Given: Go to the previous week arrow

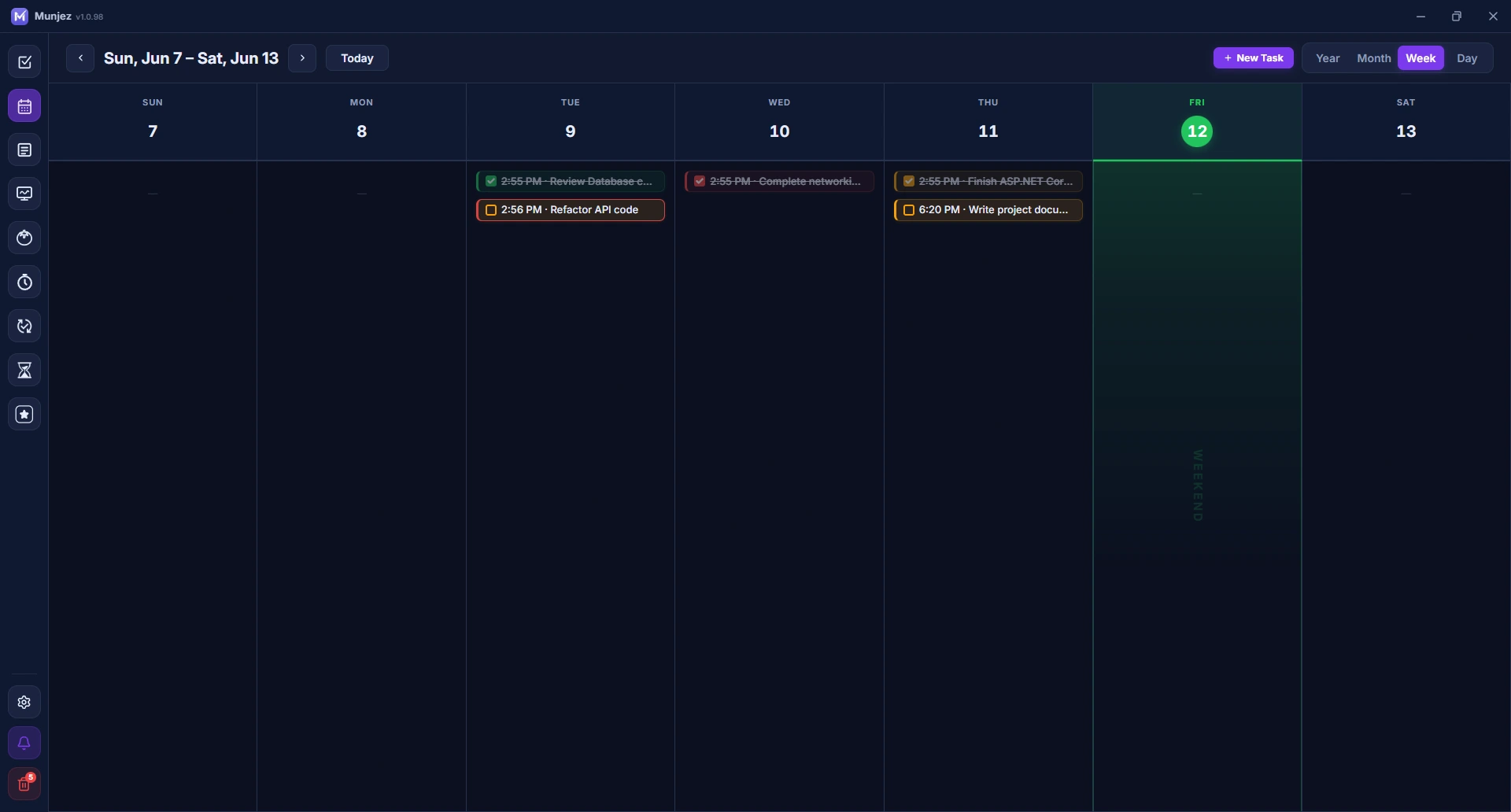Looking at the screenshot, I should (x=80, y=58).
